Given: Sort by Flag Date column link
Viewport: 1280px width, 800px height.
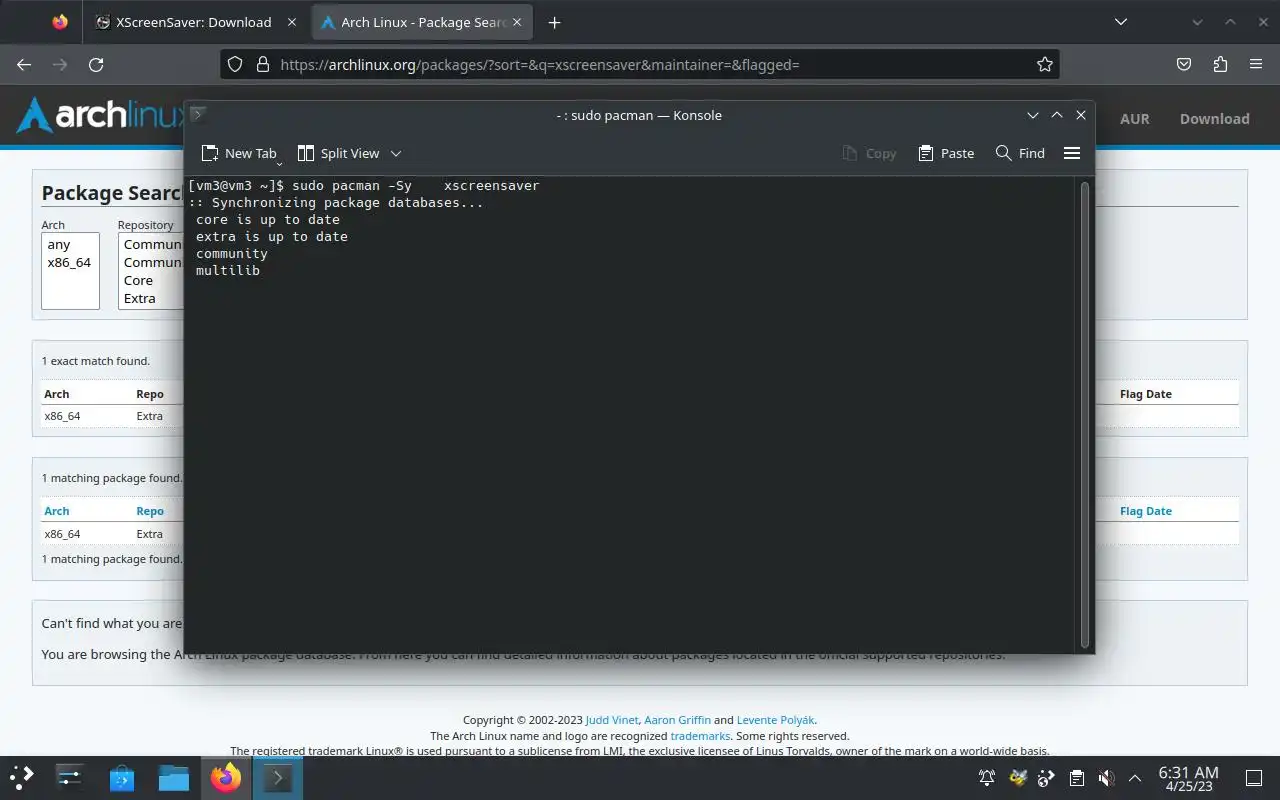Looking at the screenshot, I should (x=1145, y=511).
